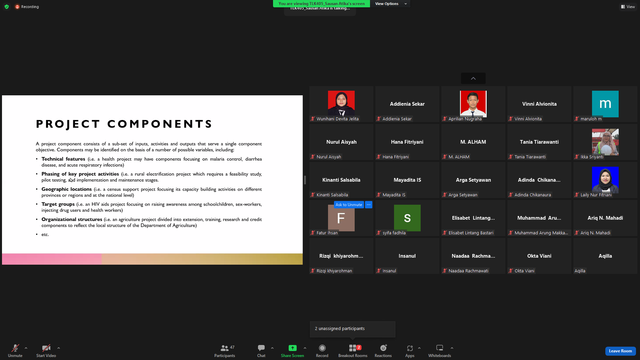Select the 'F' avatar of Fatur
The height and width of the screenshot is (360, 640).
click(x=341, y=218)
